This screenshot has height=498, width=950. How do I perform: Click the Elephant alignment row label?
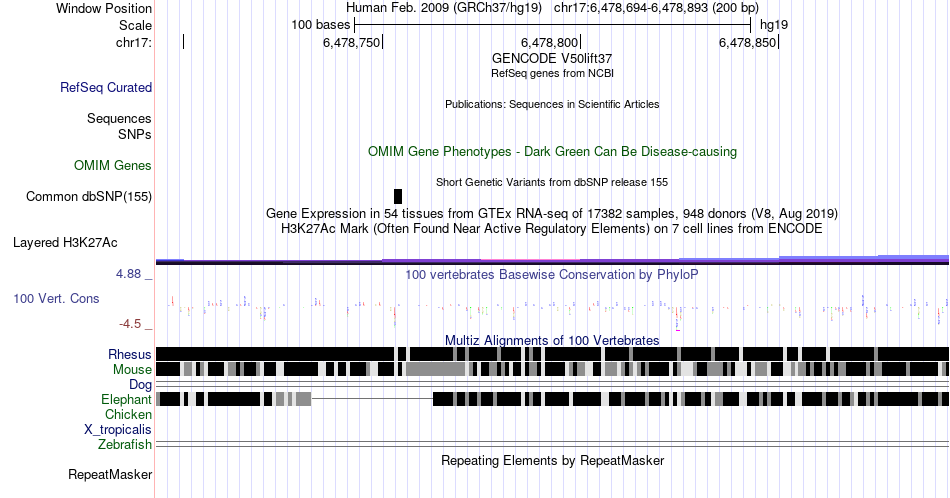[126, 399]
